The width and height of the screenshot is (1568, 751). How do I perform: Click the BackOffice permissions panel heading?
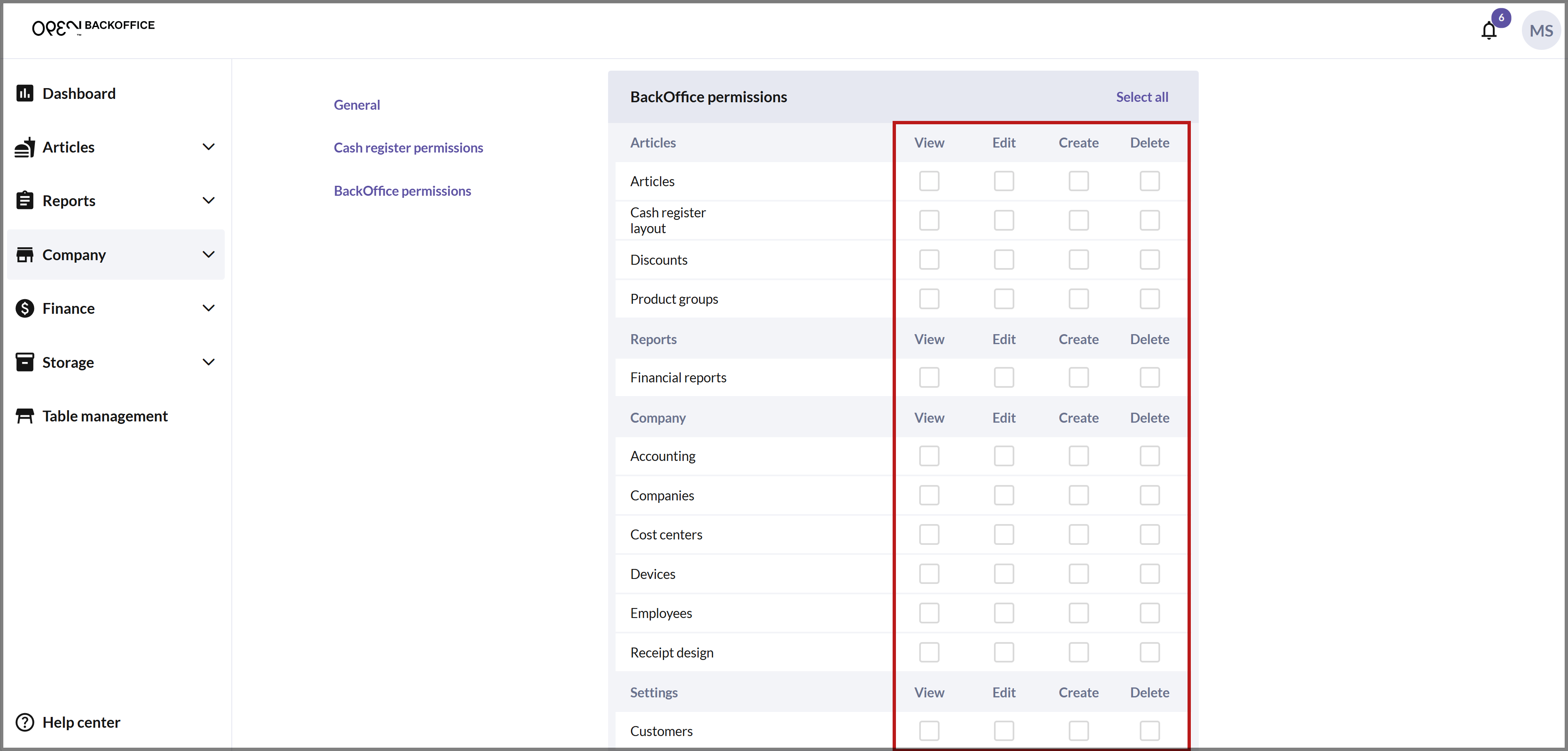(x=709, y=97)
